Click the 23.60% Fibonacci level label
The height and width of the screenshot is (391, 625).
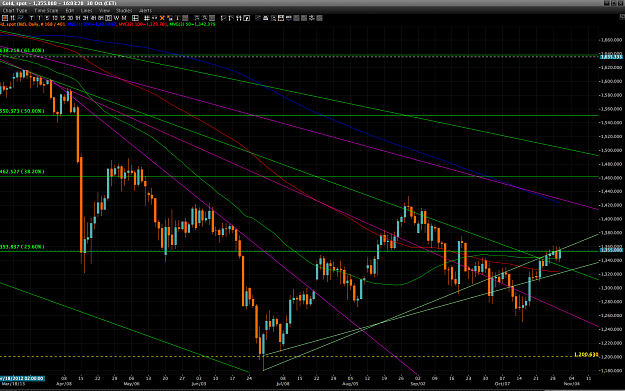pyautogui.click(x=22, y=247)
